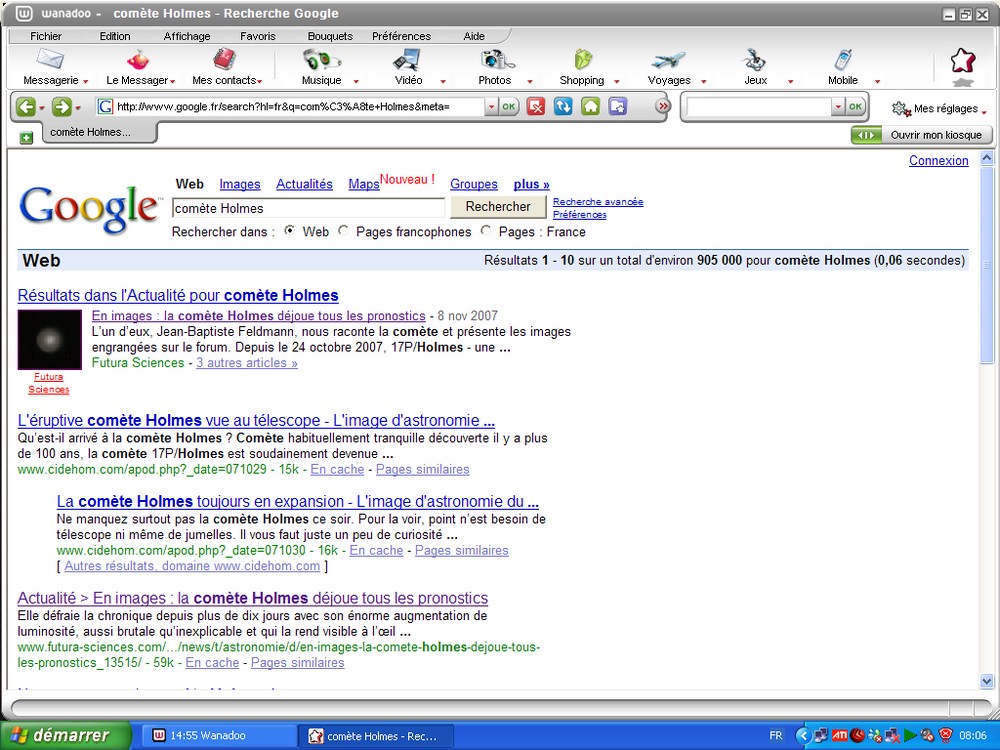The height and width of the screenshot is (750, 1000).
Task: Open the Préférences menu
Action: [401, 36]
